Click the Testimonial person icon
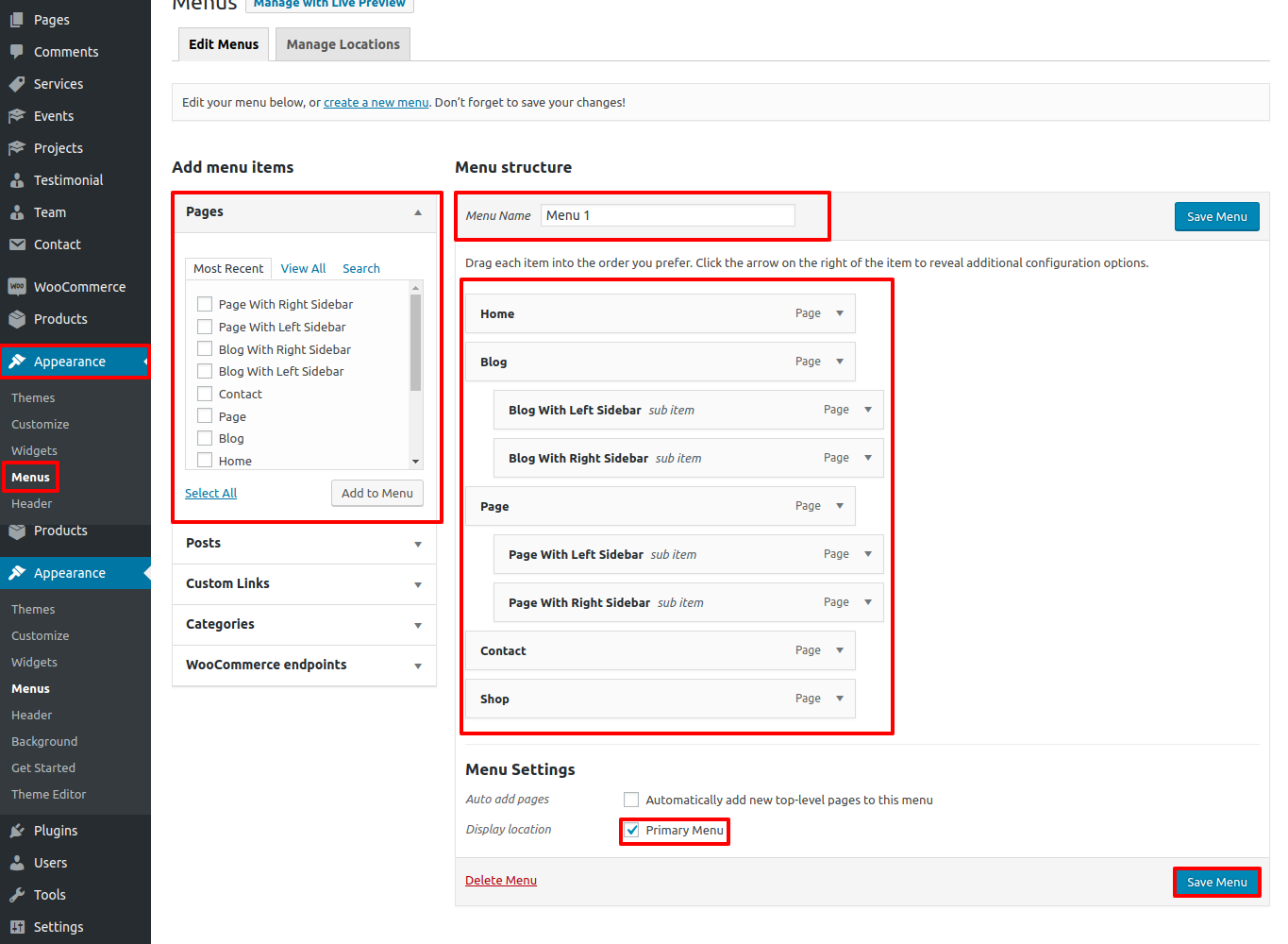The height and width of the screenshot is (944, 1288). [x=17, y=180]
